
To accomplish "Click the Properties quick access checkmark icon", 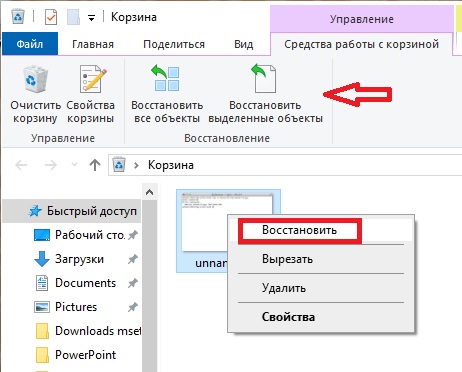I will coord(51,17).
